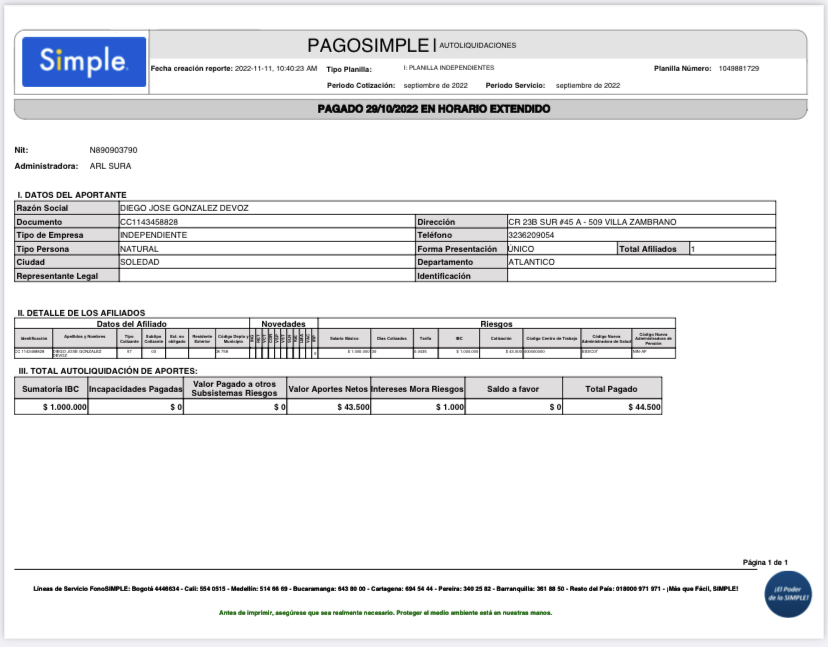Viewport: 828px width, 647px height.
Task: Select the planilla number 1049881729
Action: (738, 69)
